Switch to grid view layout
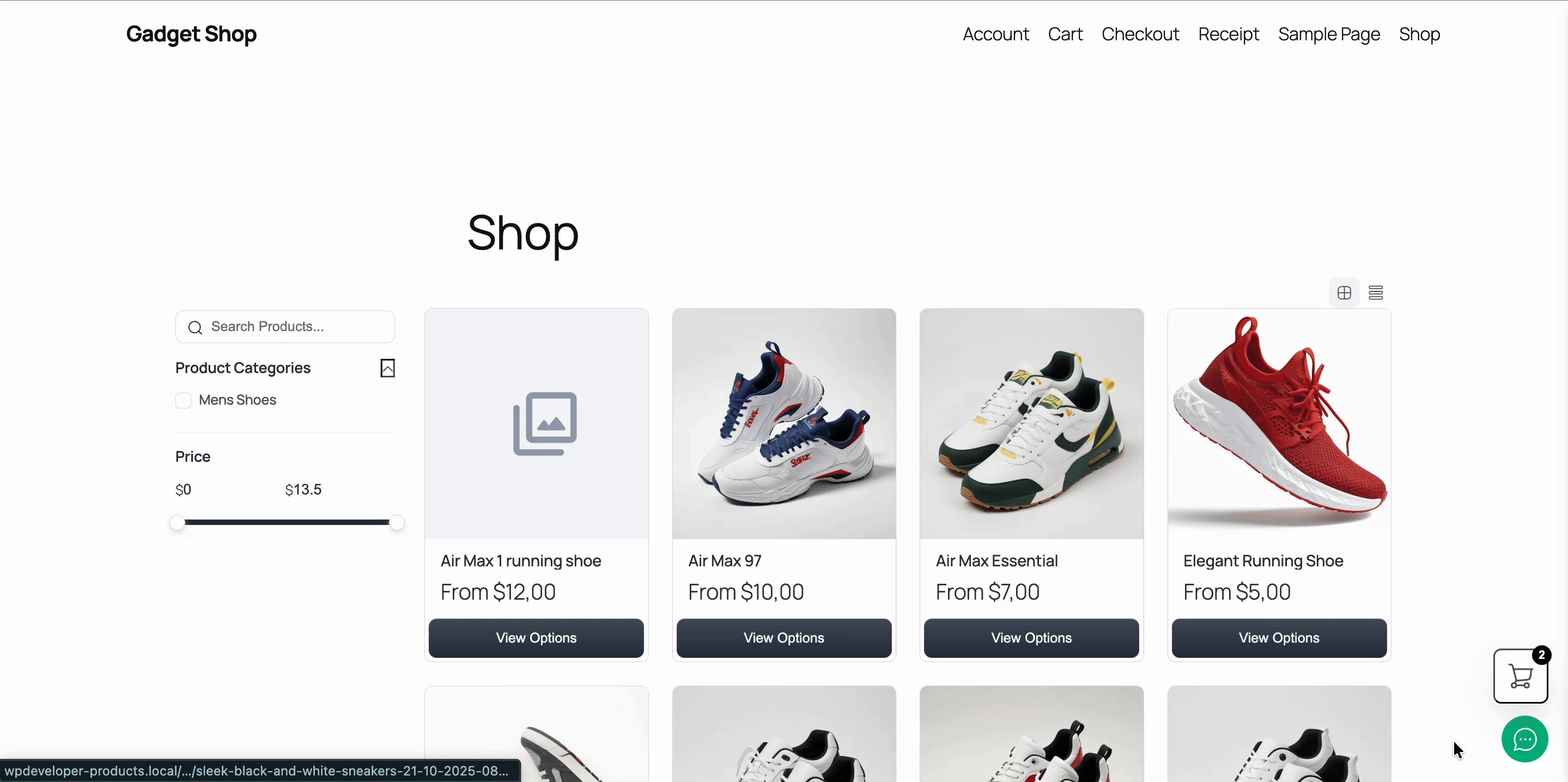This screenshot has height=782, width=1568. pyautogui.click(x=1344, y=293)
